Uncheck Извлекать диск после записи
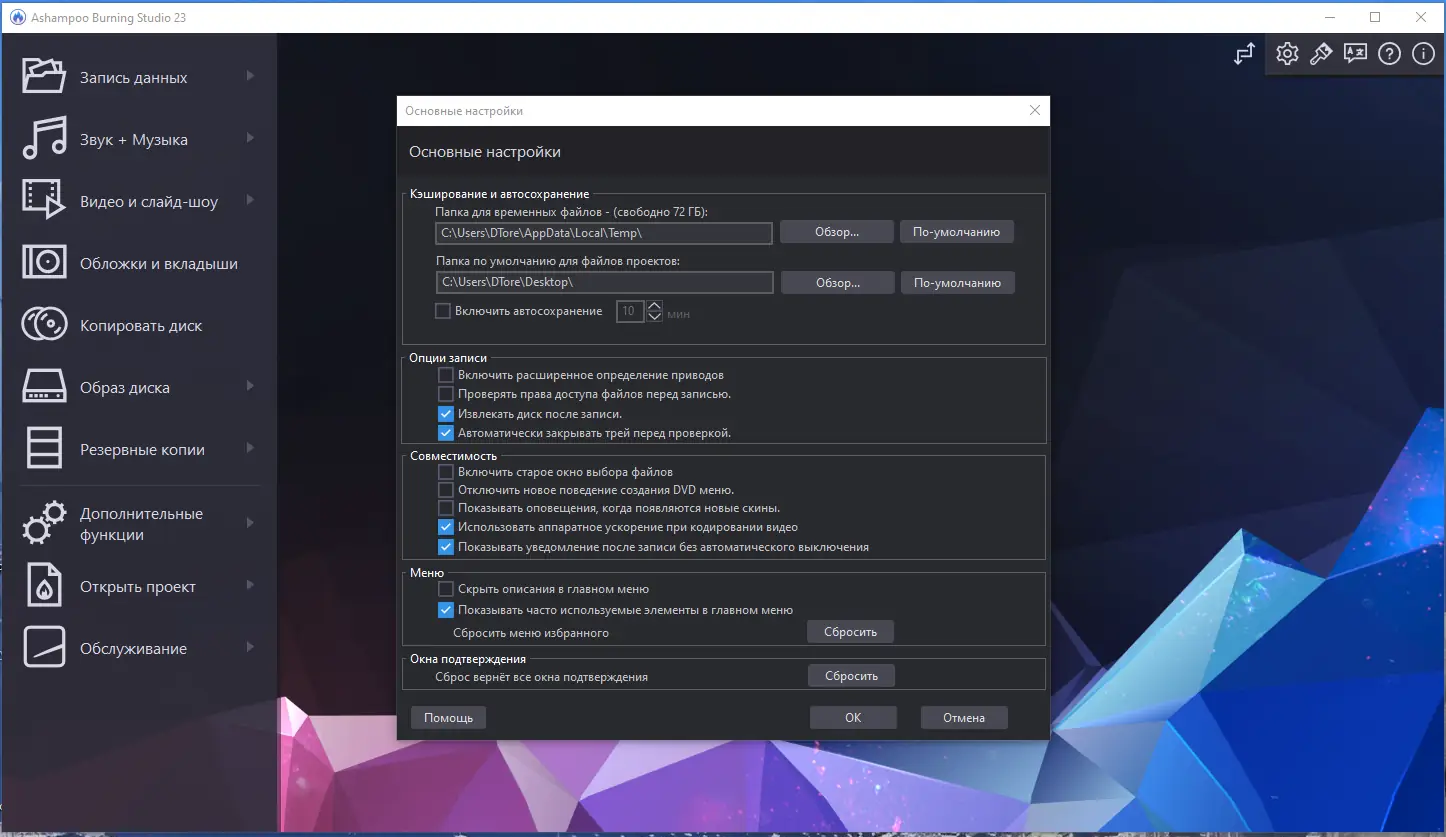Image resolution: width=1446 pixels, height=837 pixels. (446, 414)
